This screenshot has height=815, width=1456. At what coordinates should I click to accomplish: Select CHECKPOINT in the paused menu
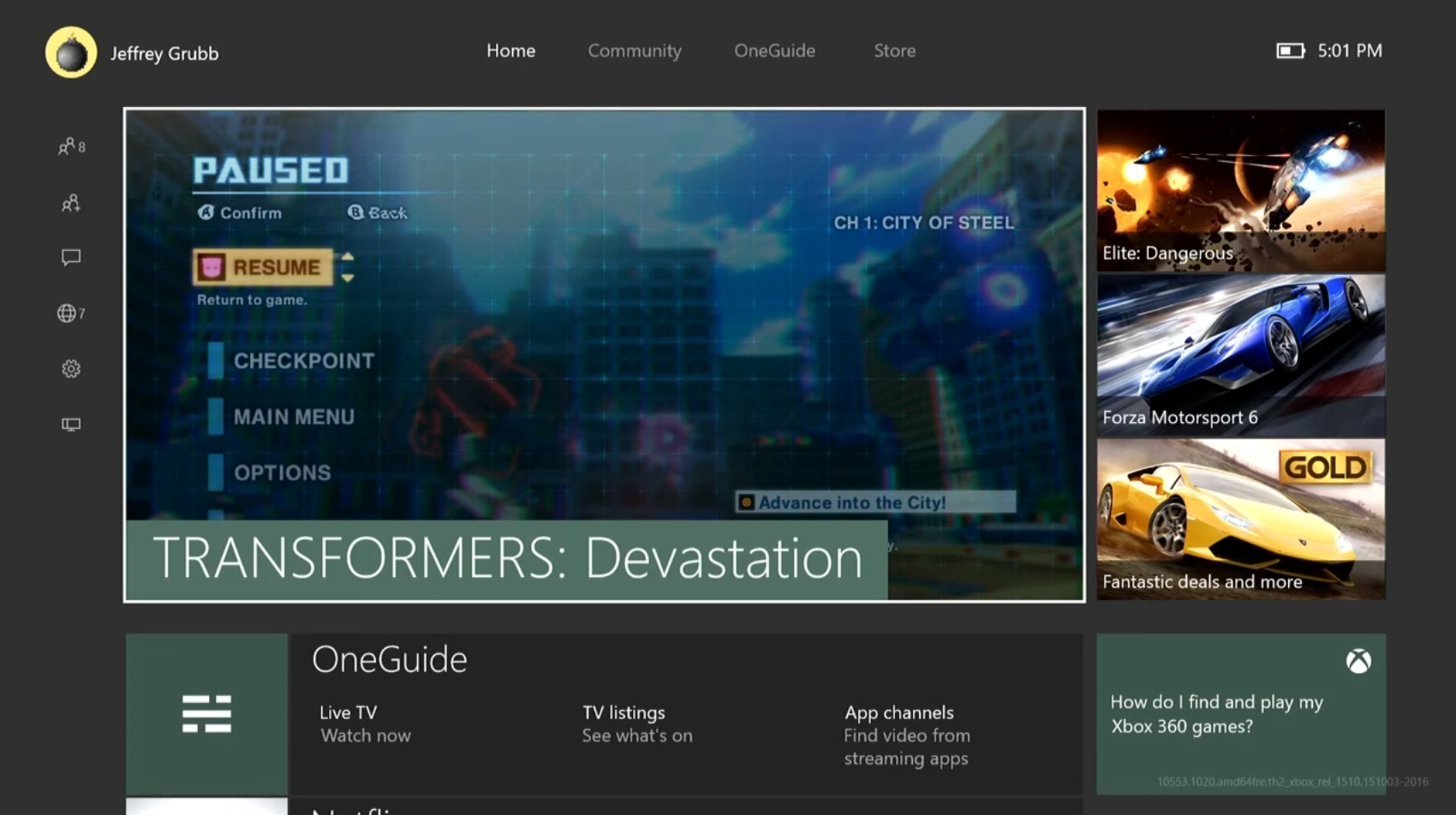click(x=291, y=360)
